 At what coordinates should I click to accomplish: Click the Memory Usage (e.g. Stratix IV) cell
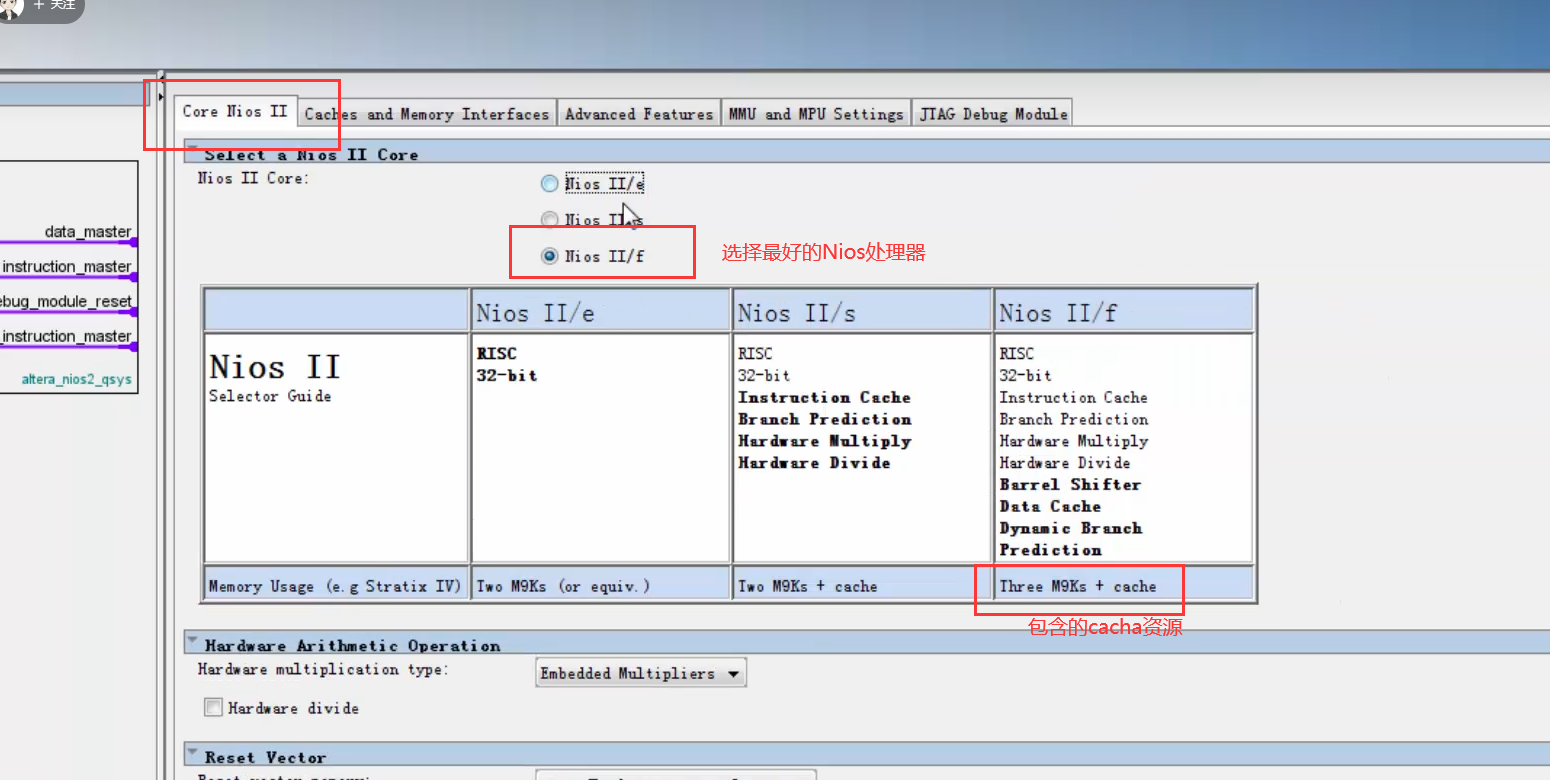(x=337, y=586)
